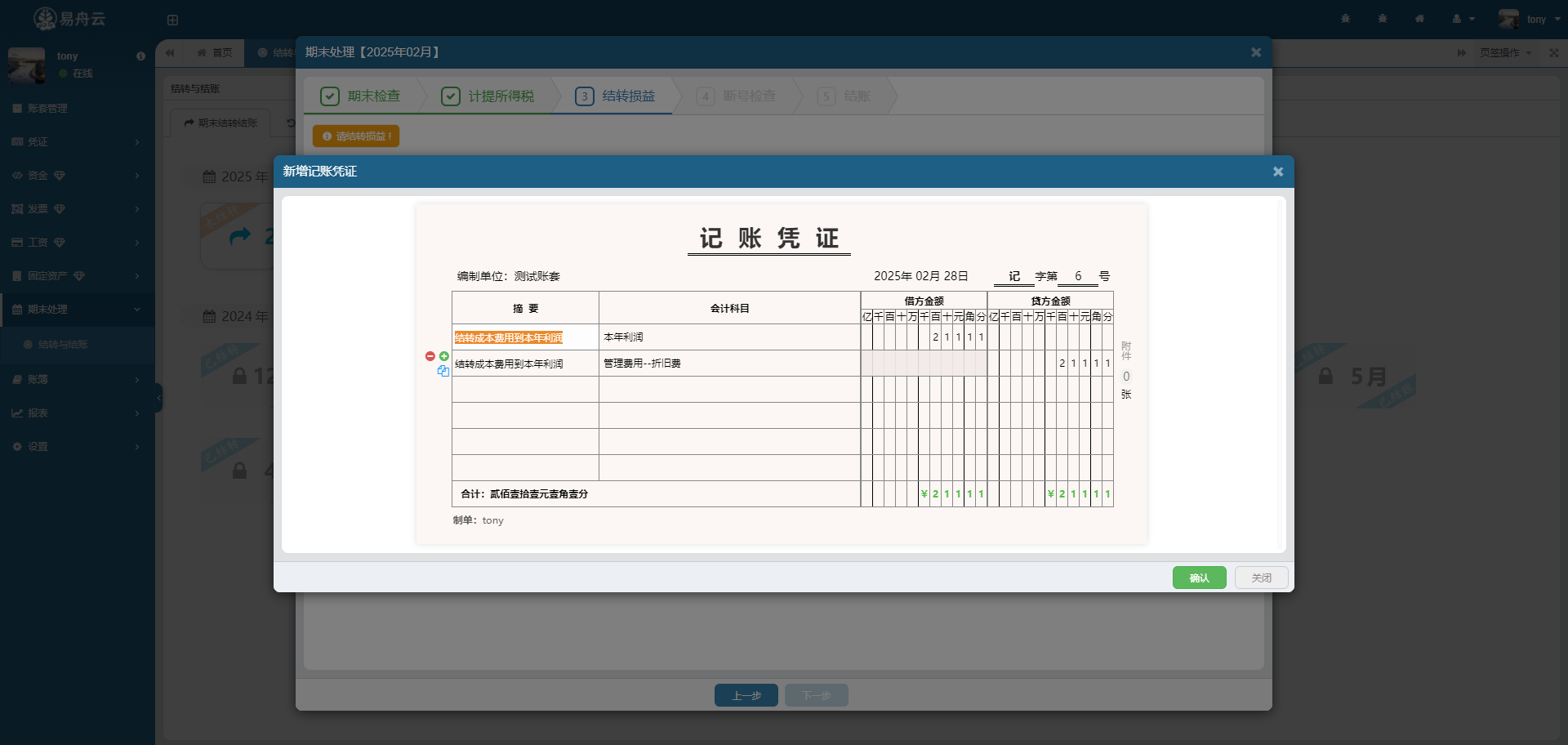Click the shaded debit cell of the second row
The height and width of the screenshot is (745, 1568).
(924, 364)
